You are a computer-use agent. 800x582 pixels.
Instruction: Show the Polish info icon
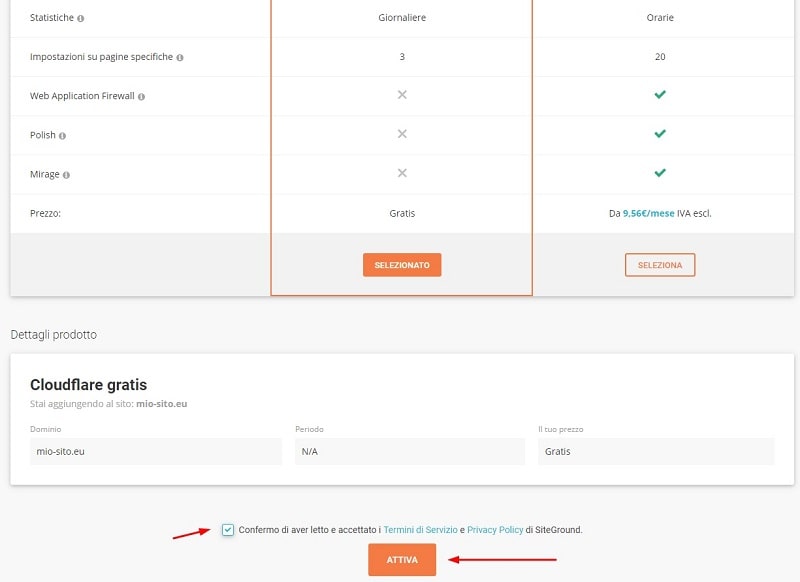[62, 136]
